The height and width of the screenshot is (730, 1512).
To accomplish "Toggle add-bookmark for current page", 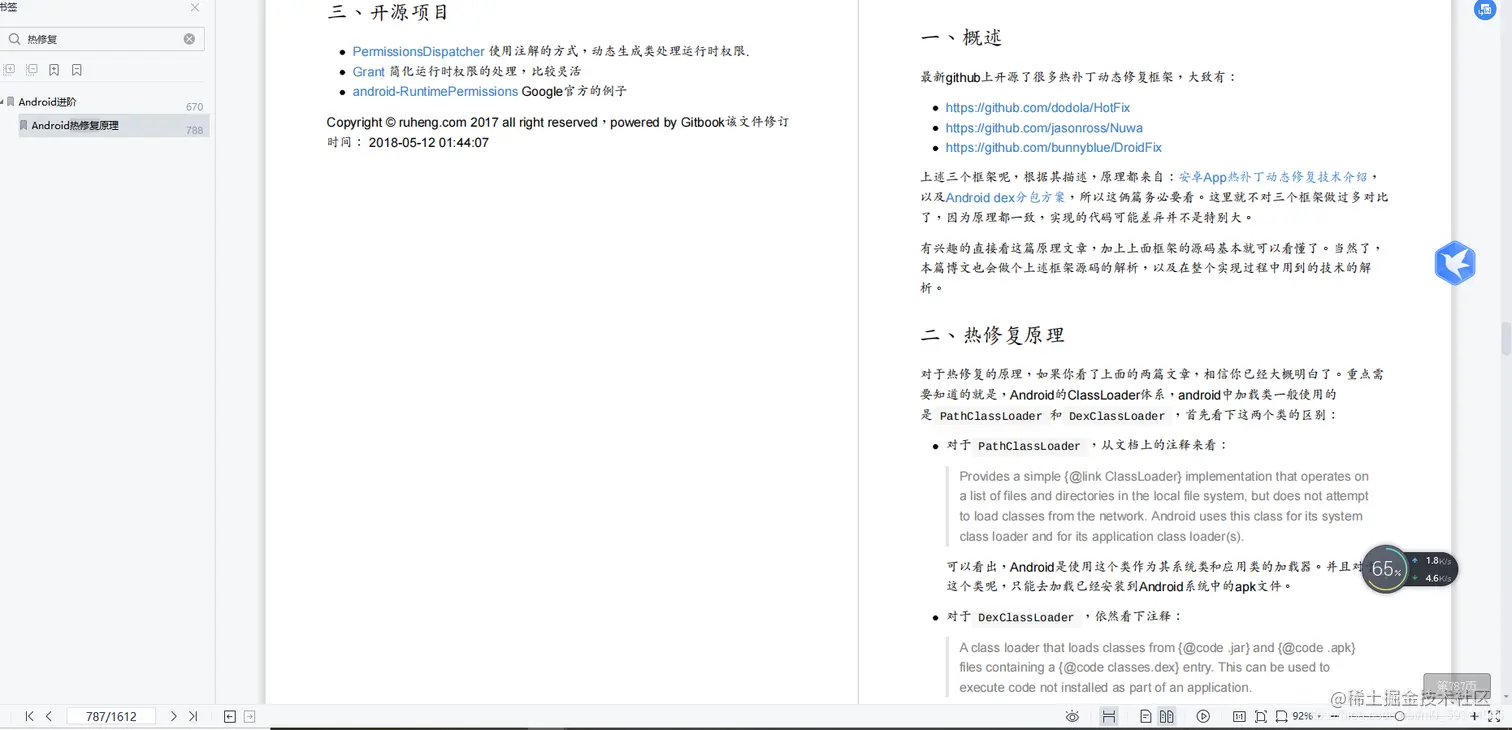I will pyautogui.click(x=54, y=69).
